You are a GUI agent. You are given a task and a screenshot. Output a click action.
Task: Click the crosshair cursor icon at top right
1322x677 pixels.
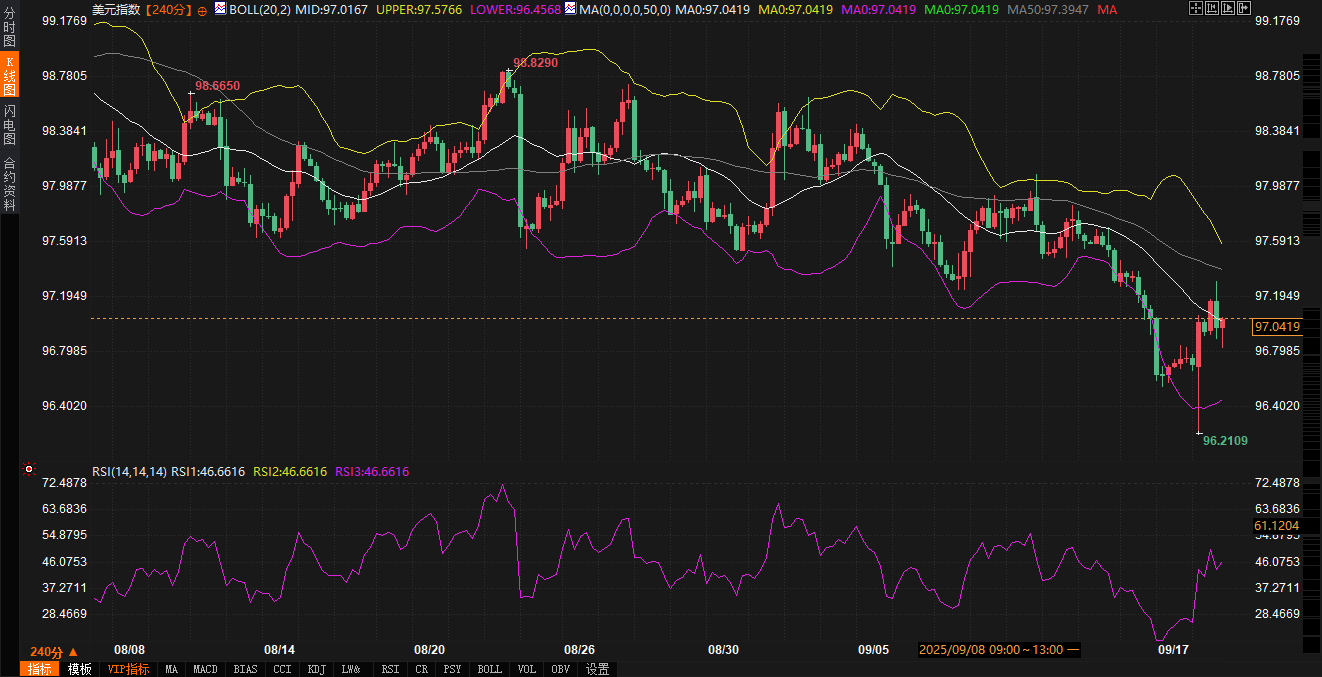[1196, 8]
